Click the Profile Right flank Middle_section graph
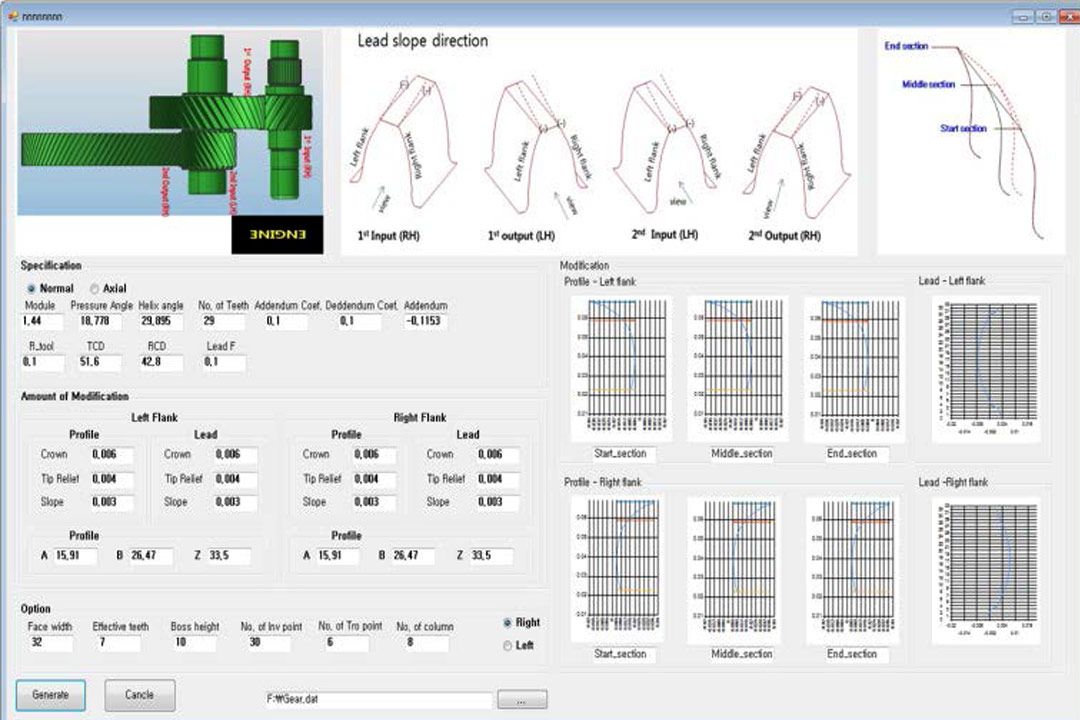The image size is (1080, 720). (x=737, y=570)
